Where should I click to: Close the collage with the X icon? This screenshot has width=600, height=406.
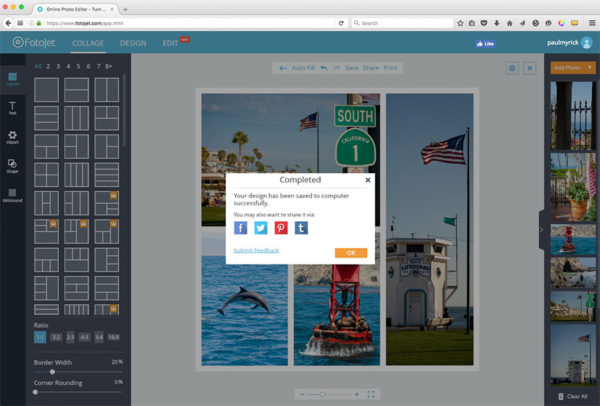coord(530,68)
